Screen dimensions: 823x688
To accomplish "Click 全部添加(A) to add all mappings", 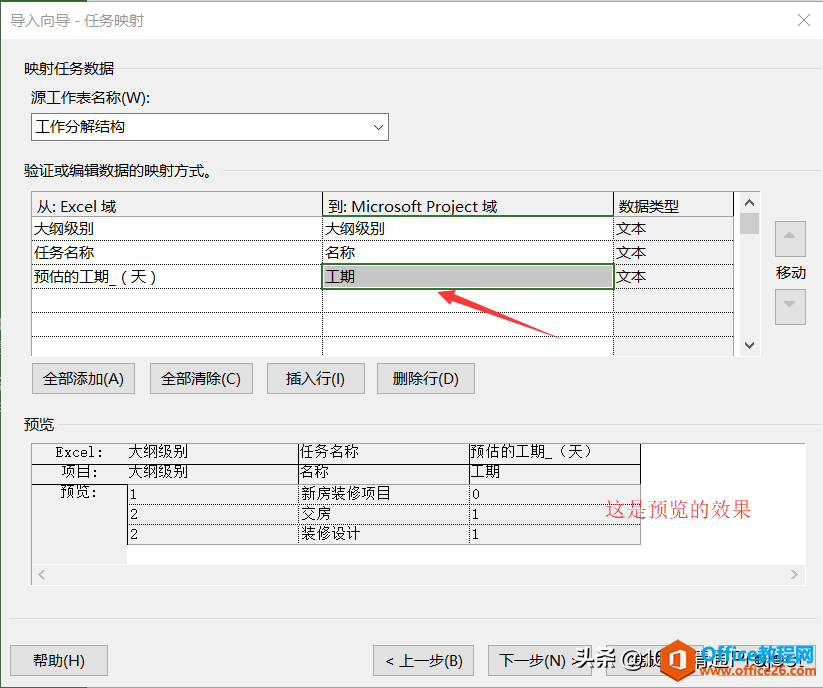I will coord(83,378).
